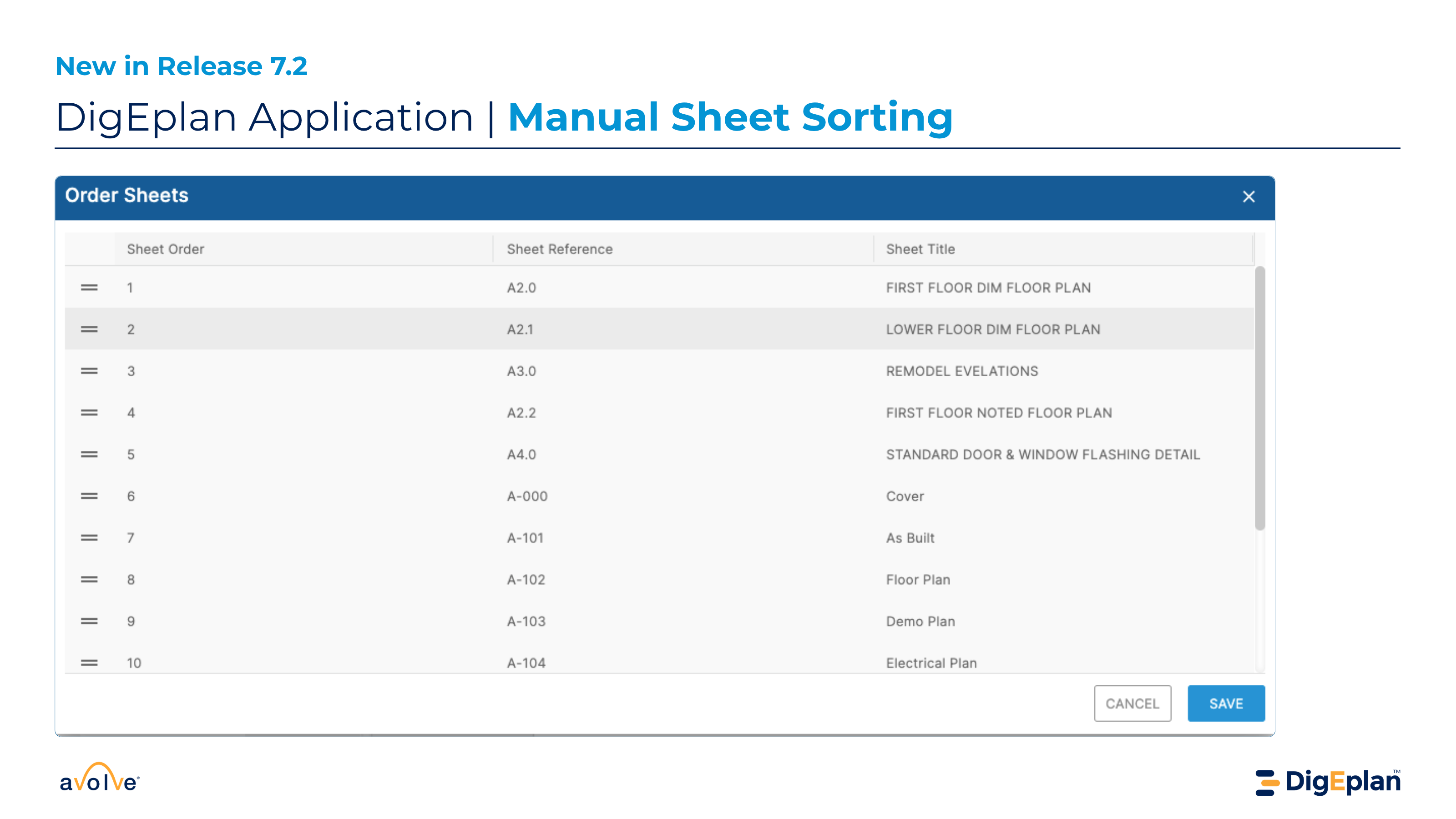Grab the drag handle for sheet A2.2
The height and width of the screenshot is (819, 1456).
(x=89, y=413)
